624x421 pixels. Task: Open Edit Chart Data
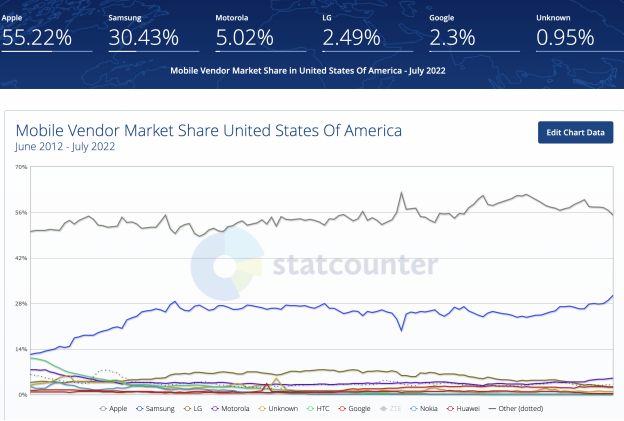pyautogui.click(x=575, y=133)
